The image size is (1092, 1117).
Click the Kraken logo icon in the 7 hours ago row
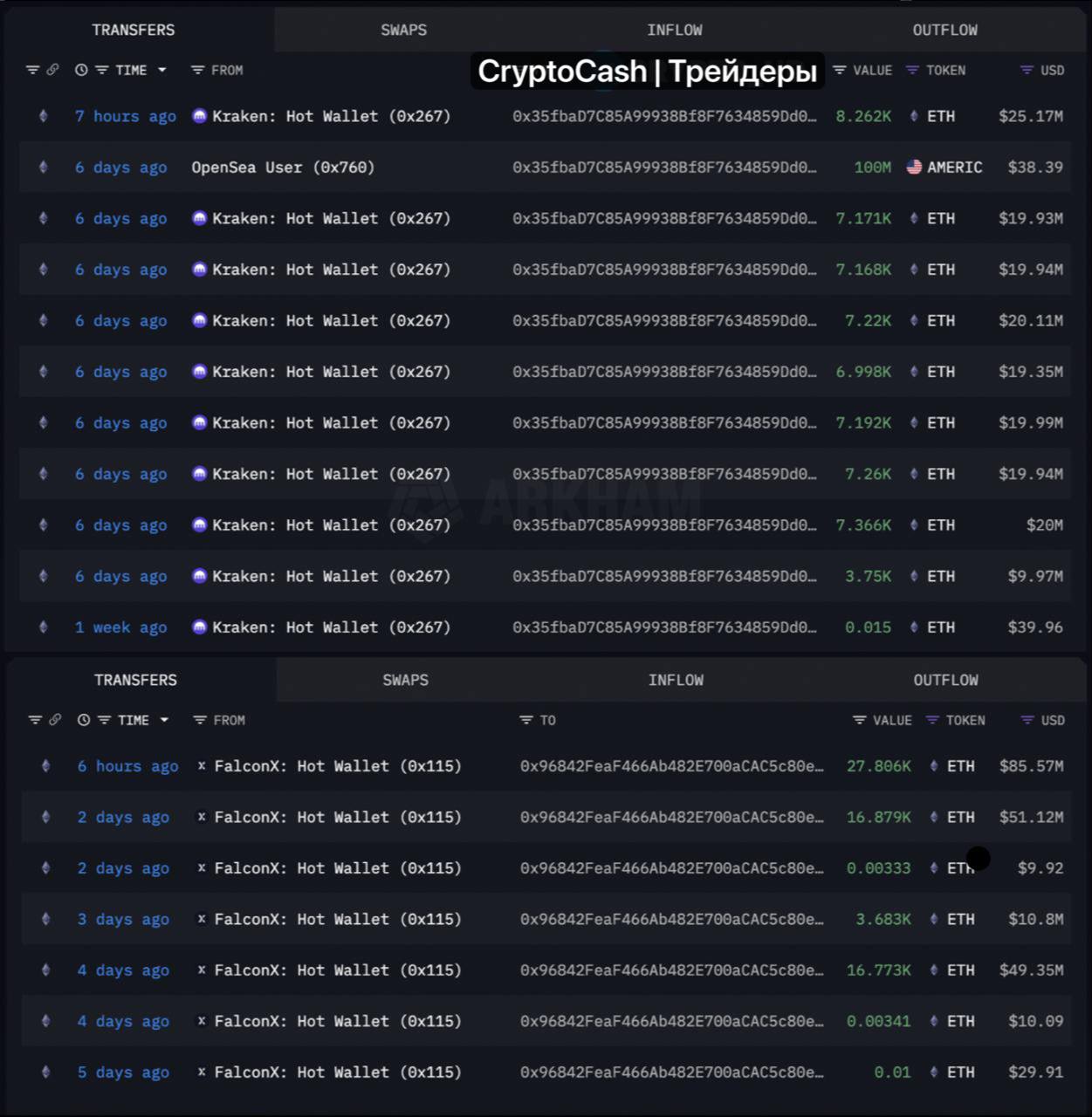point(199,115)
